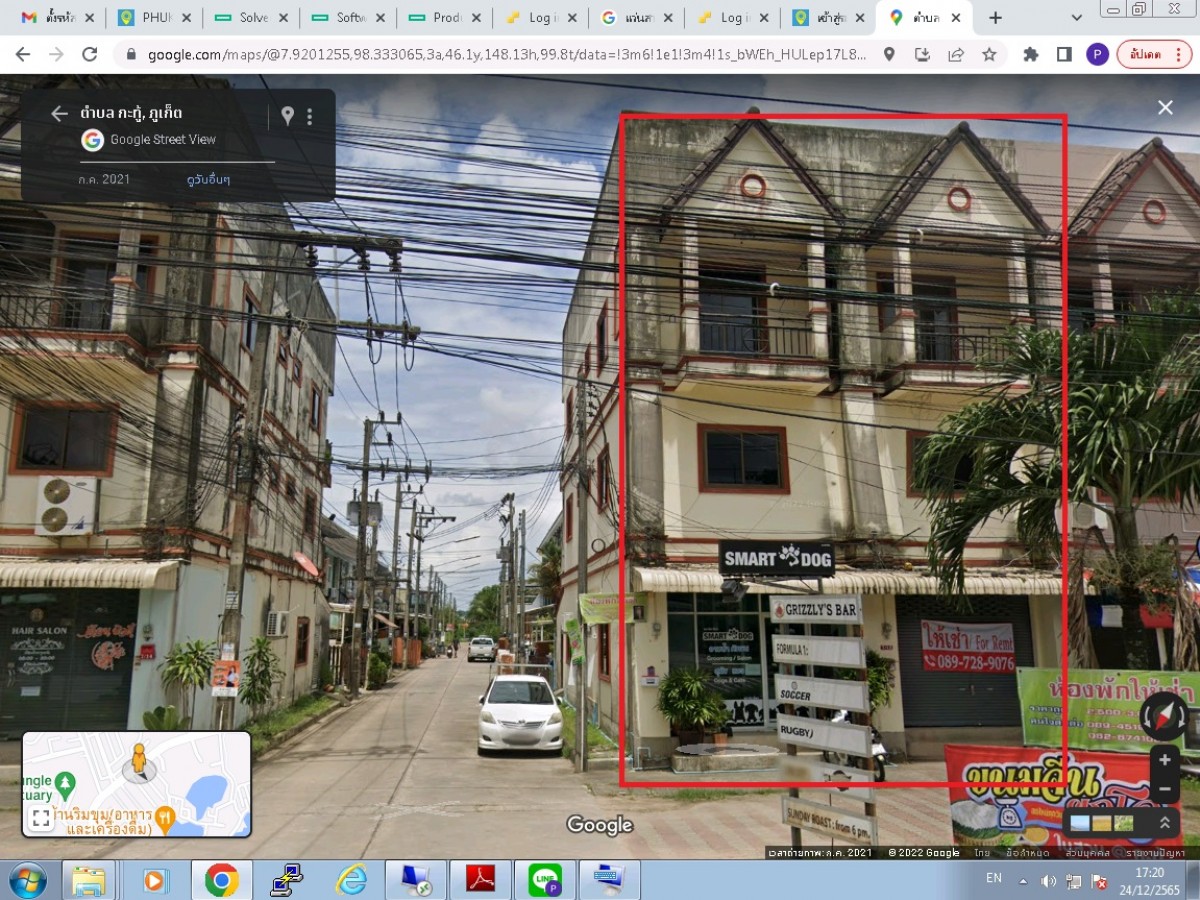Open the three-dot options menu in Street View
Screen dimensions: 1200x900
[310, 117]
